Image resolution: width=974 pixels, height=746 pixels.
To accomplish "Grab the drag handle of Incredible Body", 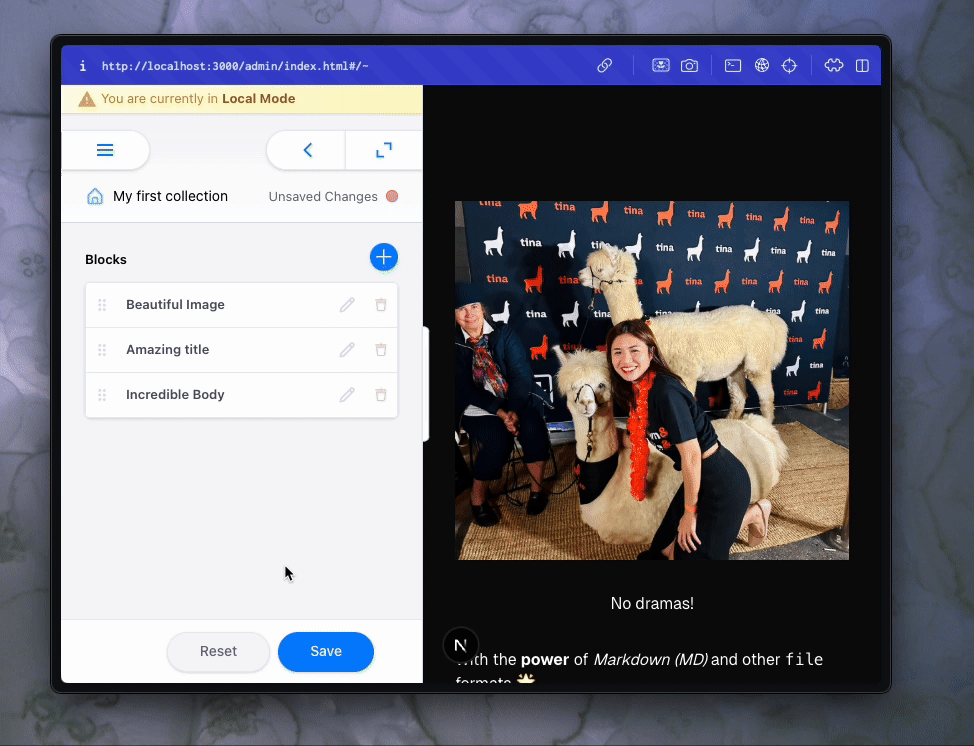I will 102,395.
